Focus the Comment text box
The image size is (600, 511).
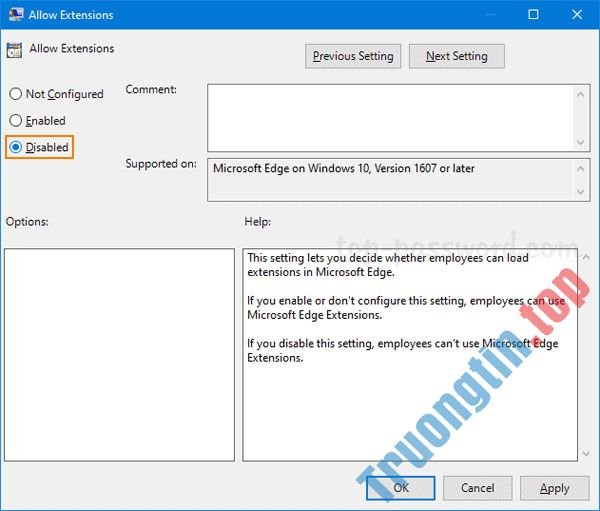(x=390, y=118)
